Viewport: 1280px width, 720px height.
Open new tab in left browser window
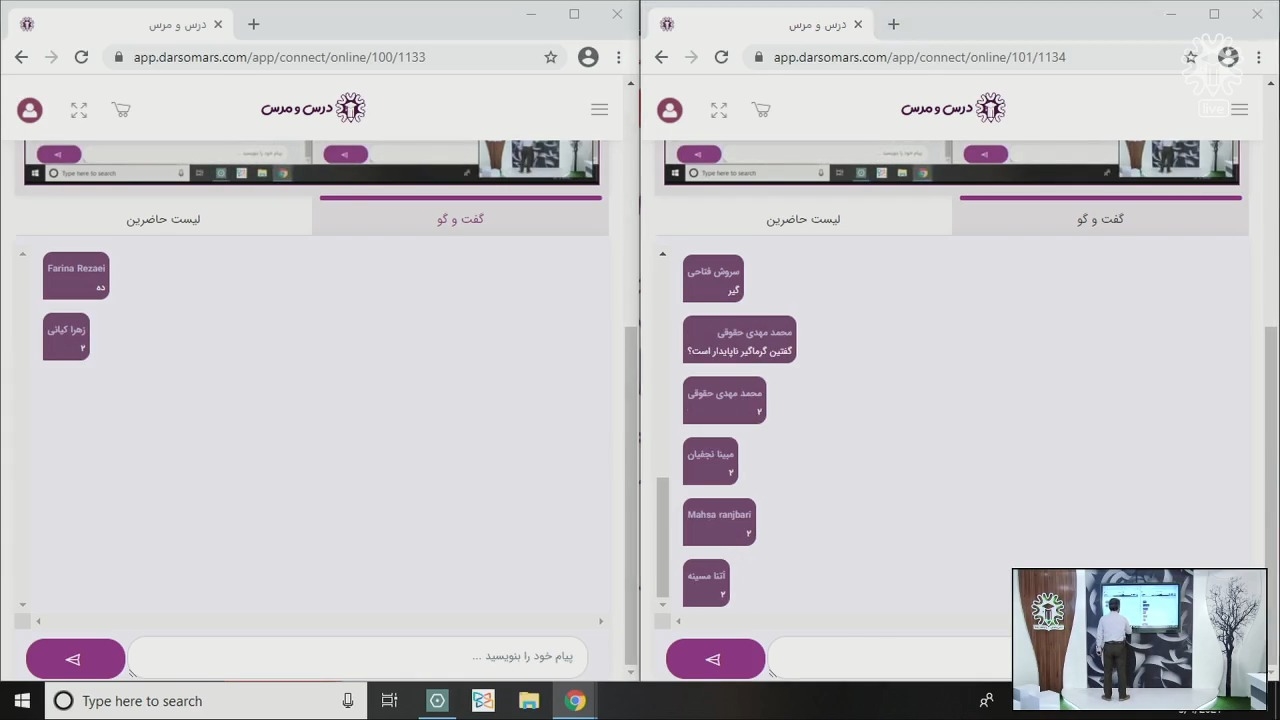253,24
